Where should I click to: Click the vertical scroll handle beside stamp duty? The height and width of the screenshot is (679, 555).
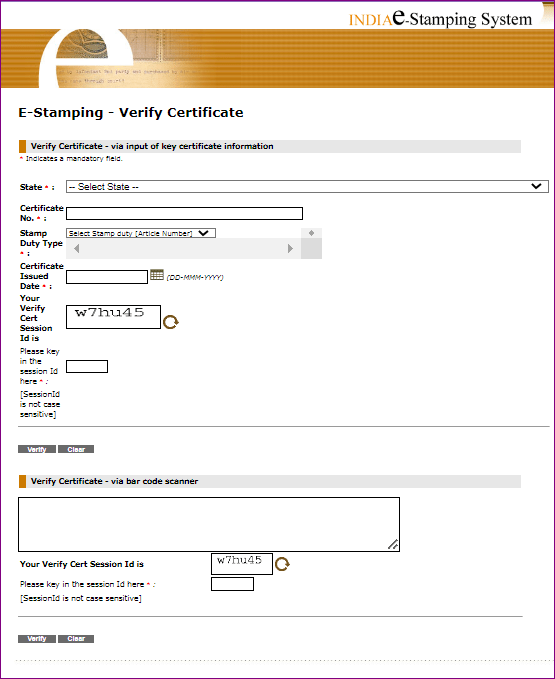pos(311,233)
